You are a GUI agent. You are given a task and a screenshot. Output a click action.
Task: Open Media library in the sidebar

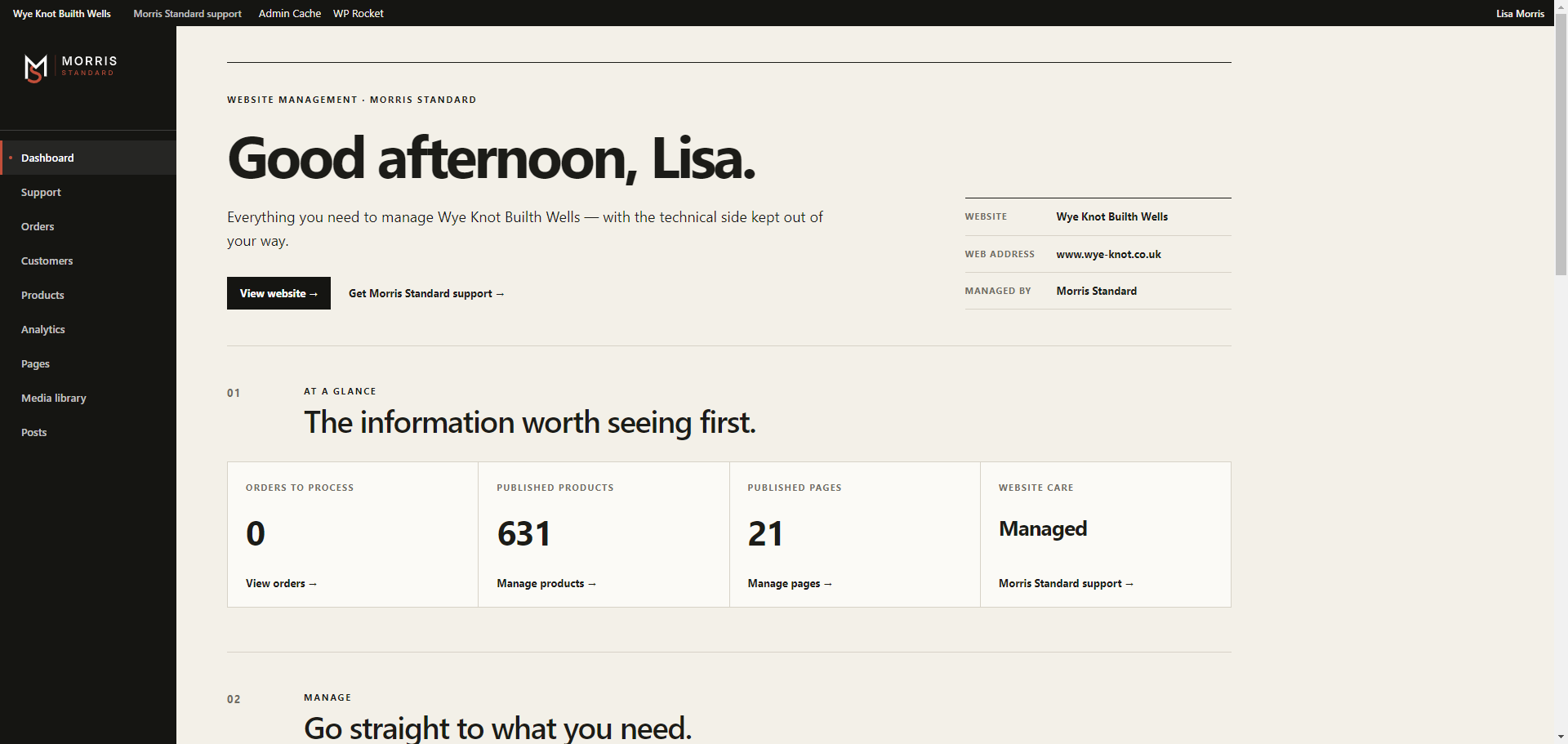point(88,398)
